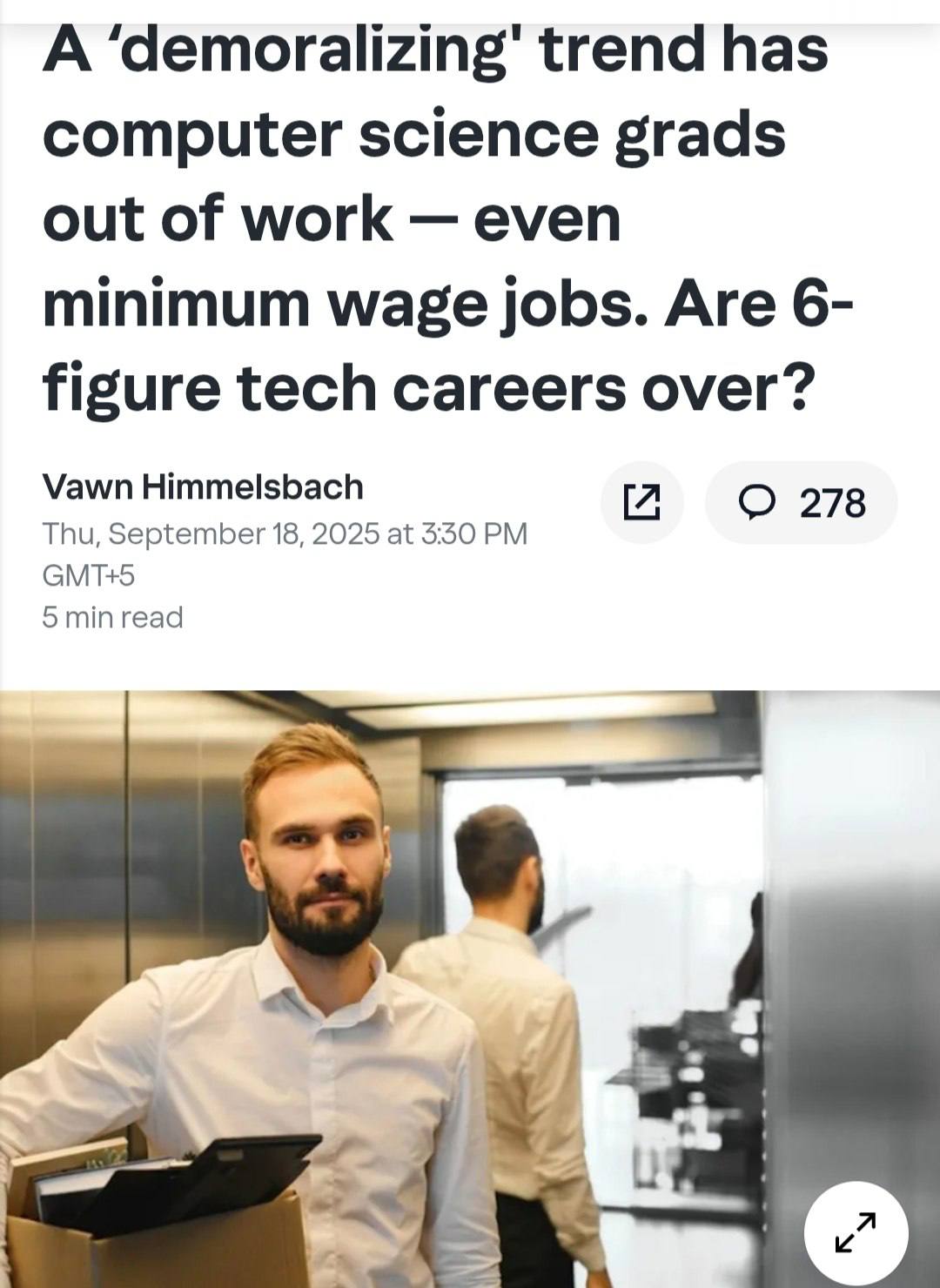Click the '5 min read' label
940x1288 pixels.
click(112, 617)
